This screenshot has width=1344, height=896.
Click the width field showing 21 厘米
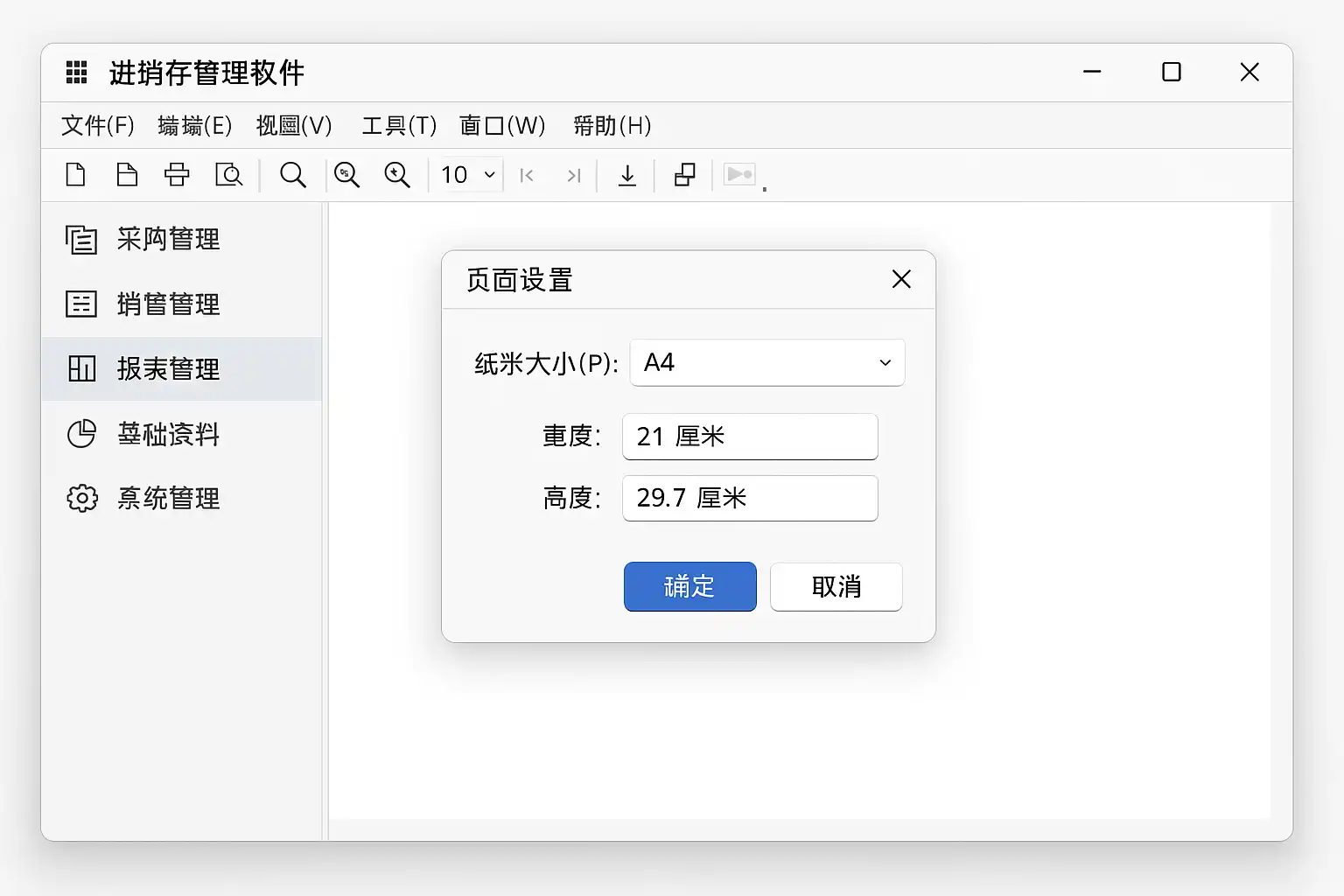point(750,436)
